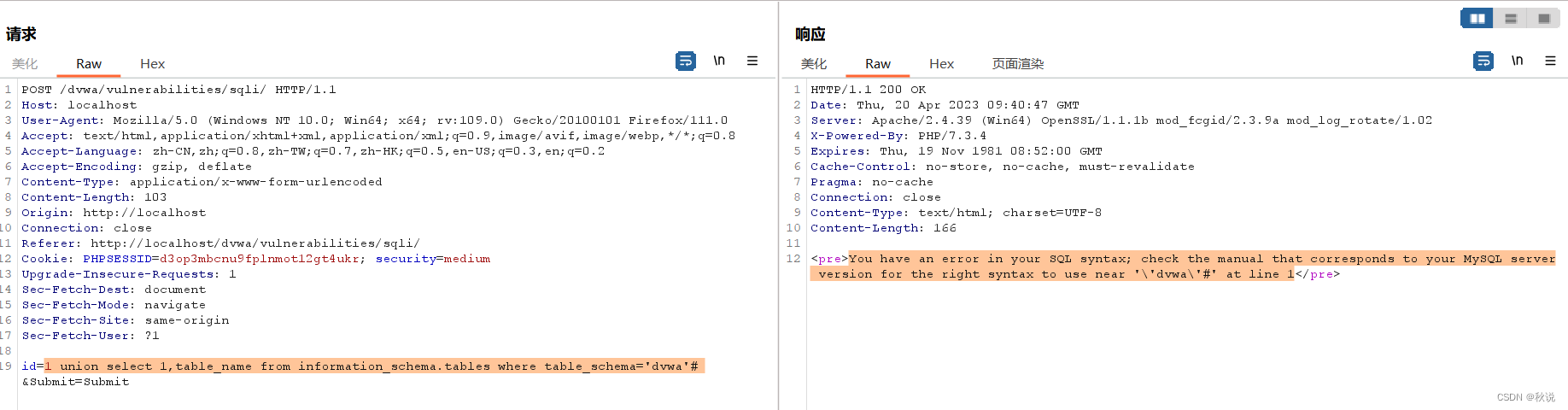Click the Sec-Fetch-Mode: navigate line
This screenshot has height=410, width=1568.
[114, 305]
